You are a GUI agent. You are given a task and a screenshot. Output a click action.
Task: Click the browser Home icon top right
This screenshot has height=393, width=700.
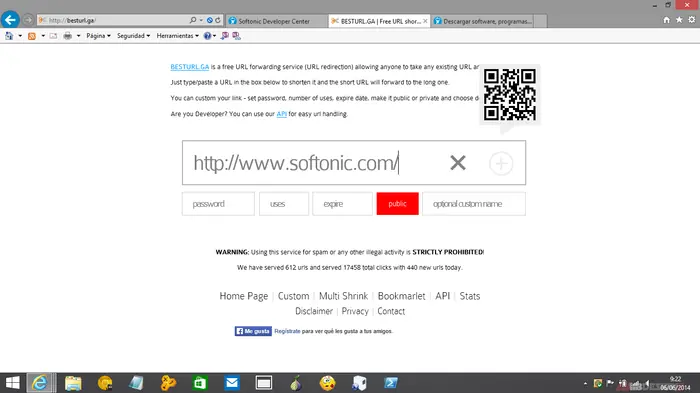pos(667,20)
